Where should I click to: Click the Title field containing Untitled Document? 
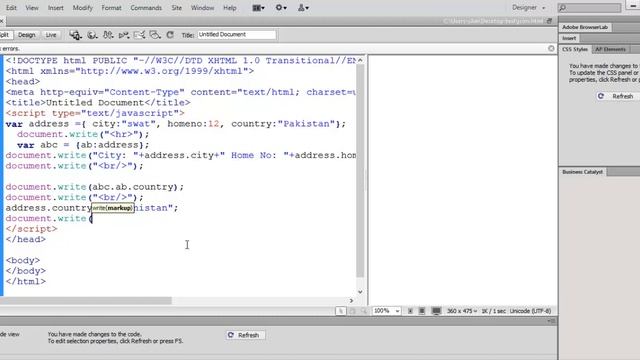pyautogui.click(x=237, y=35)
